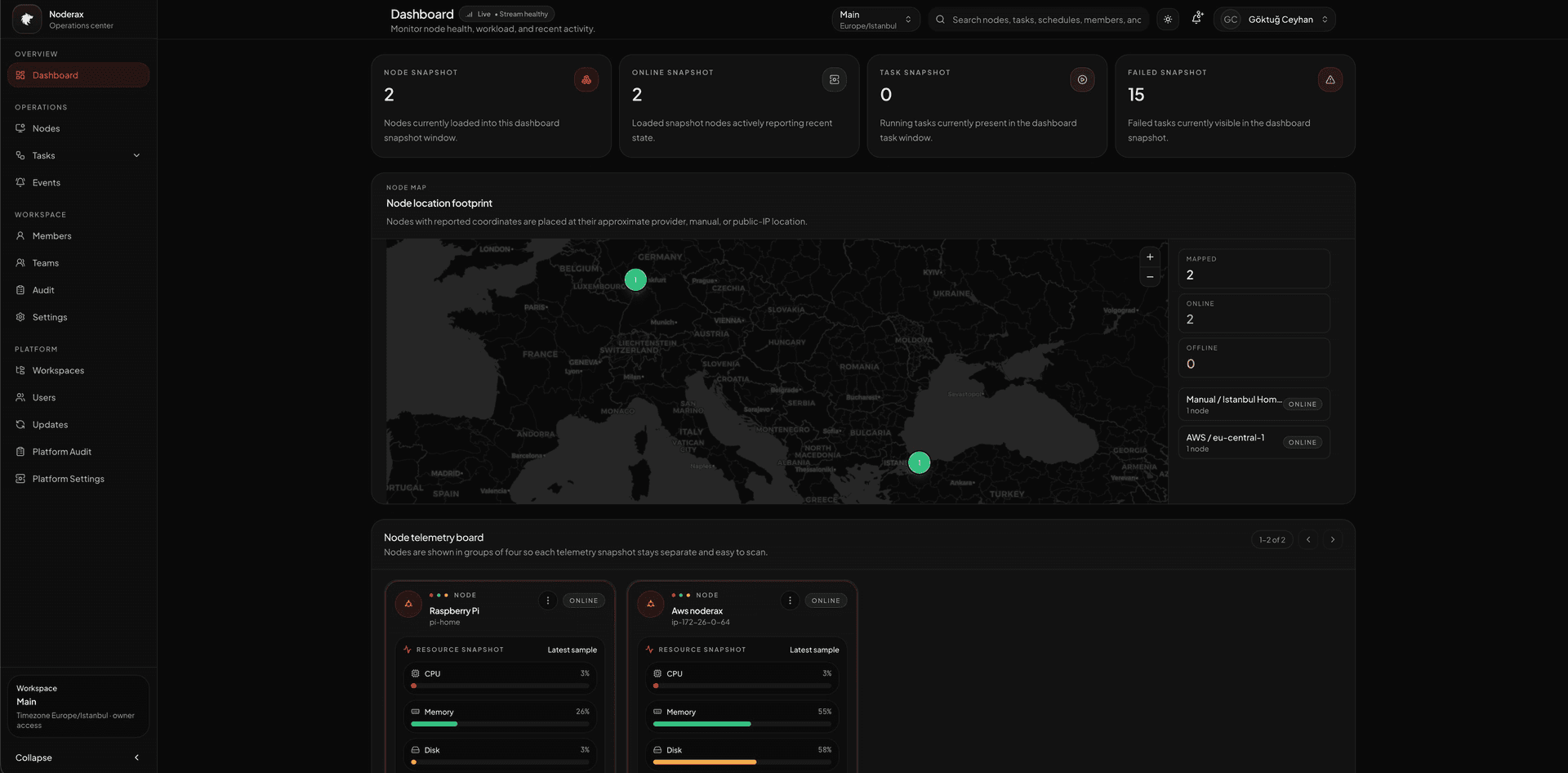This screenshot has width=1568, height=773.
Task: Click the Live Stream healthy badge
Action: click(x=506, y=14)
